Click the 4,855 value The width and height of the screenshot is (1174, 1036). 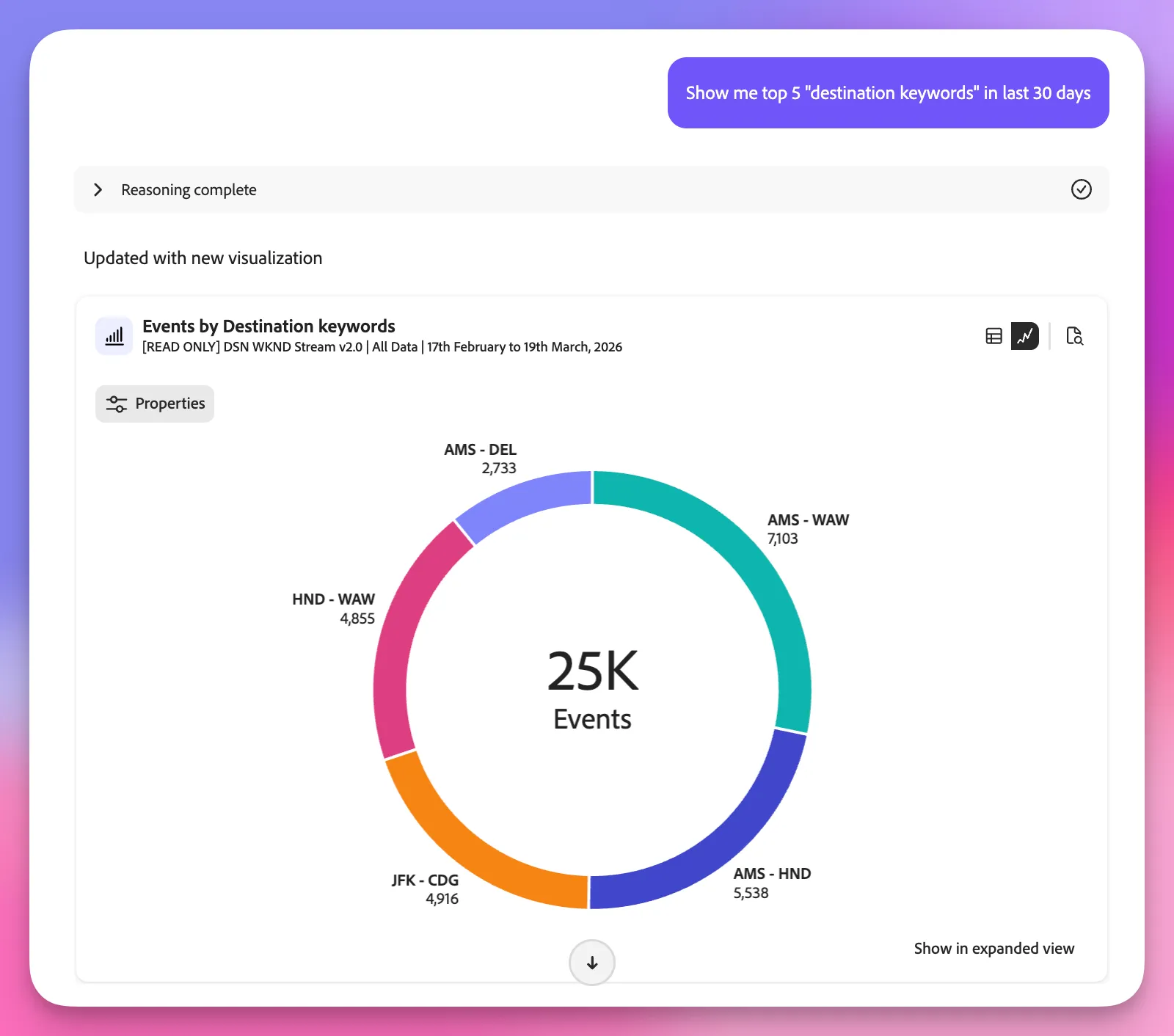357,619
